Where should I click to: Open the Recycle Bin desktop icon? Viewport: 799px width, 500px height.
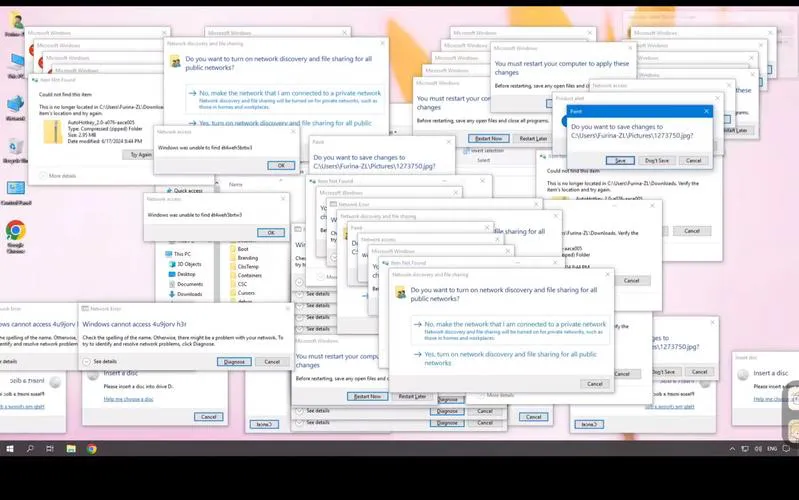point(16,150)
